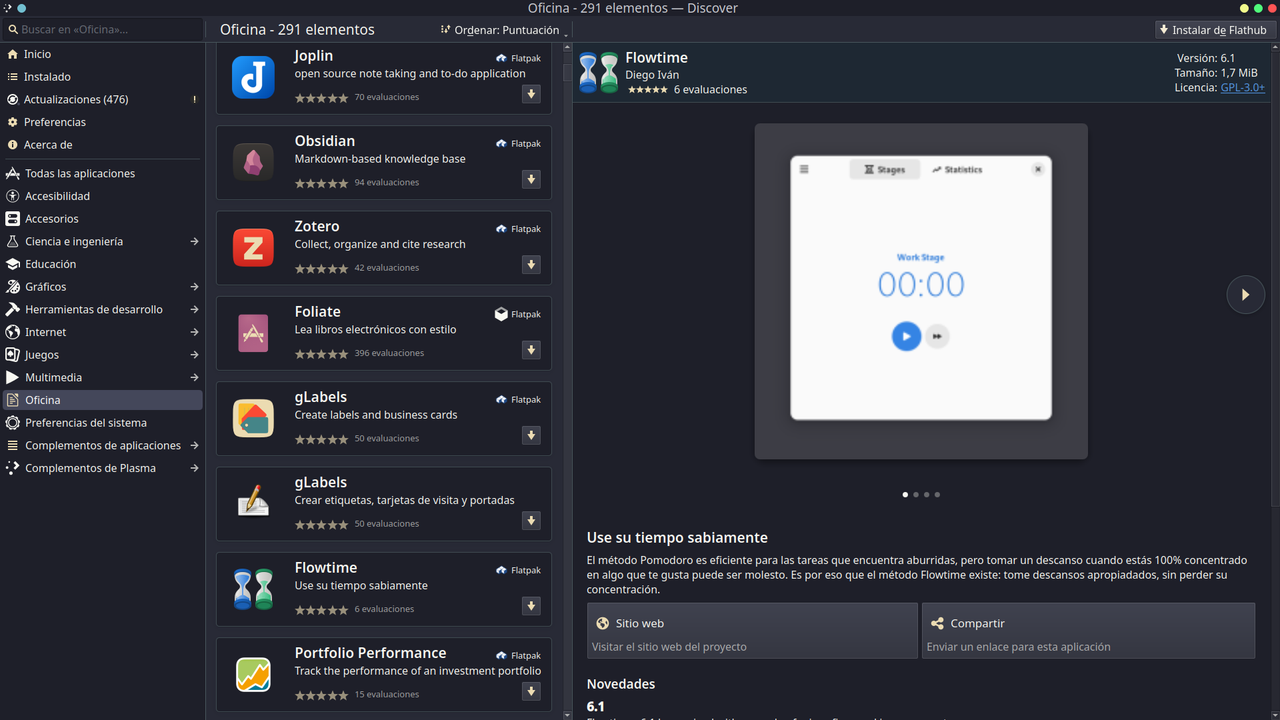Download Joplin using its arrow icon
1280x720 pixels.
[x=531, y=94]
